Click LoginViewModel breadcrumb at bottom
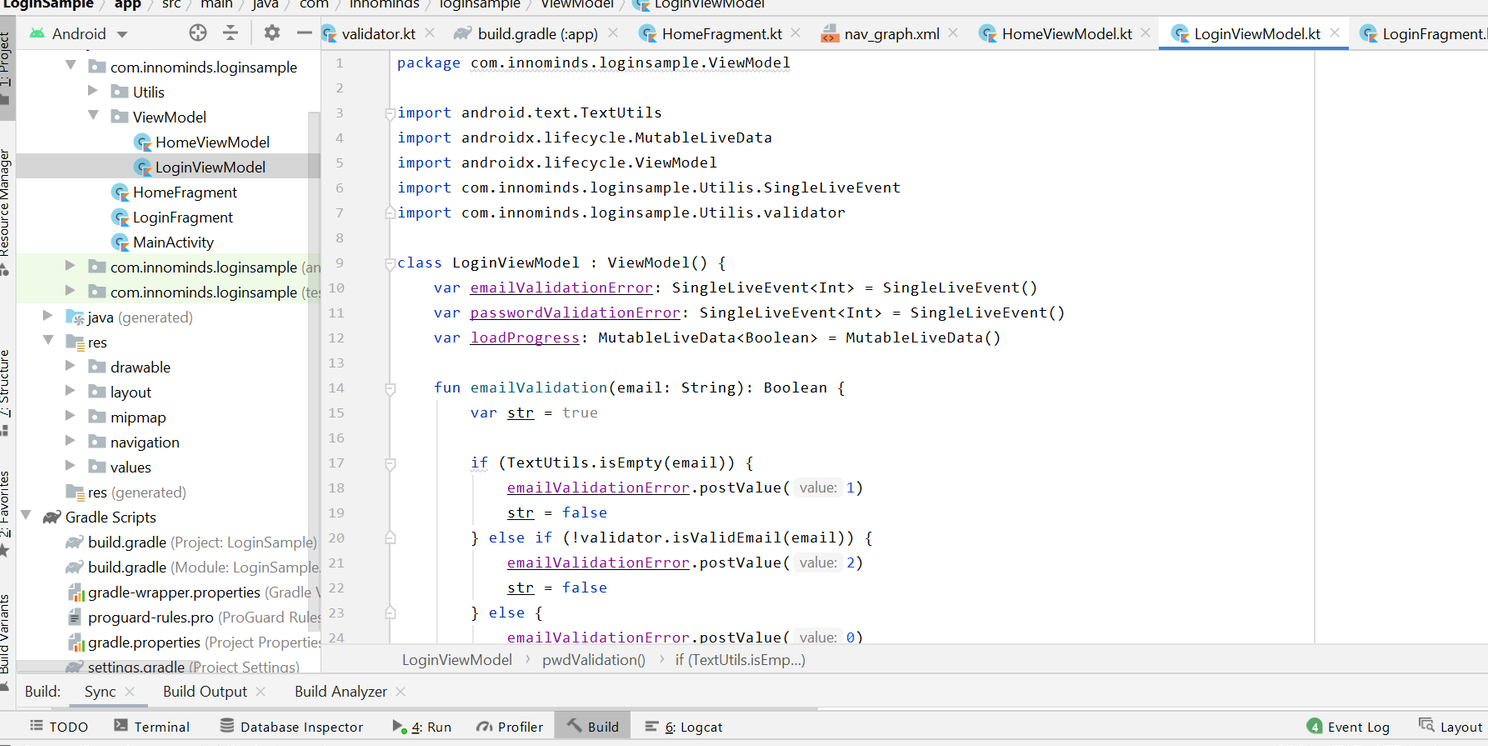The image size is (1488, 746). [457, 659]
